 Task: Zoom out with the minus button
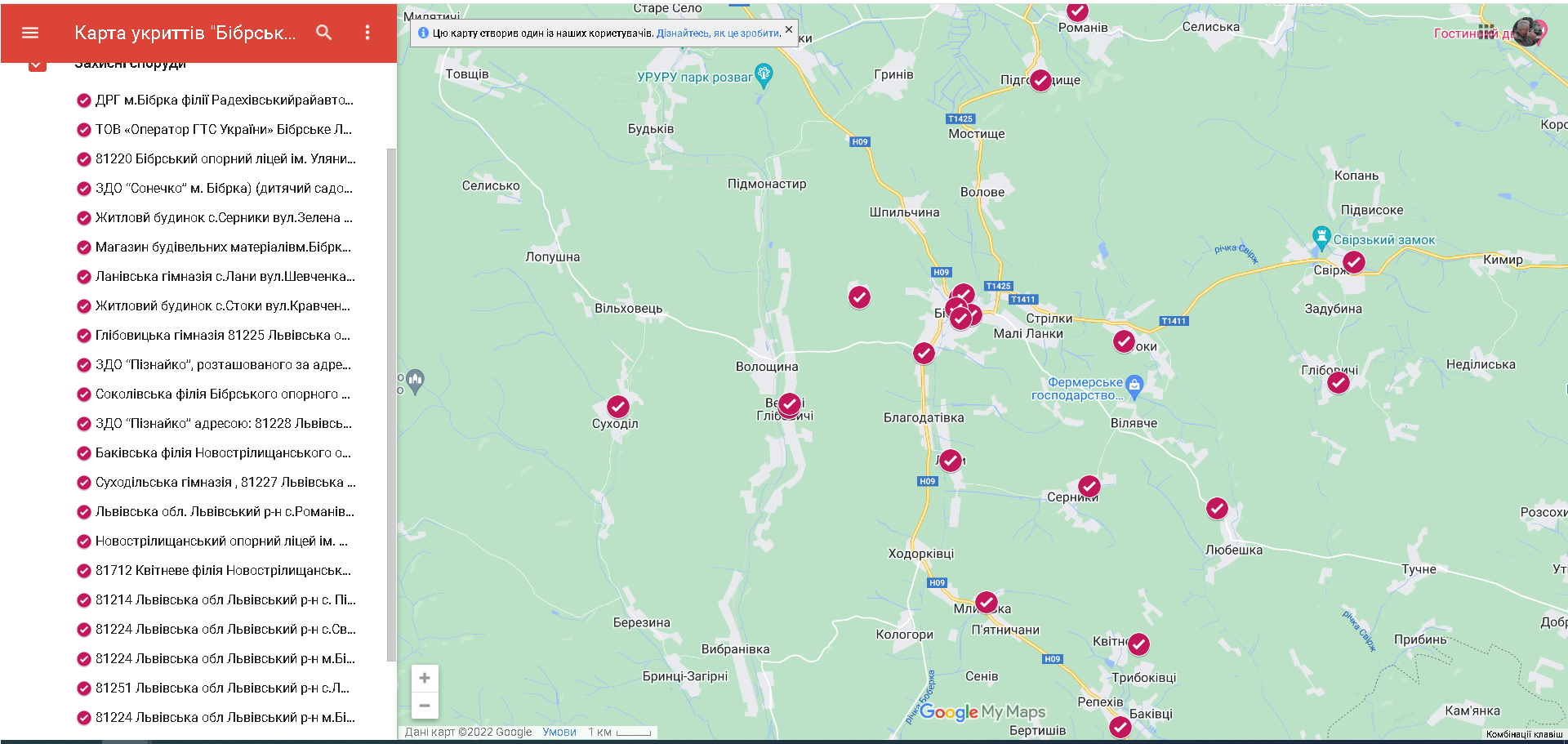coord(425,706)
